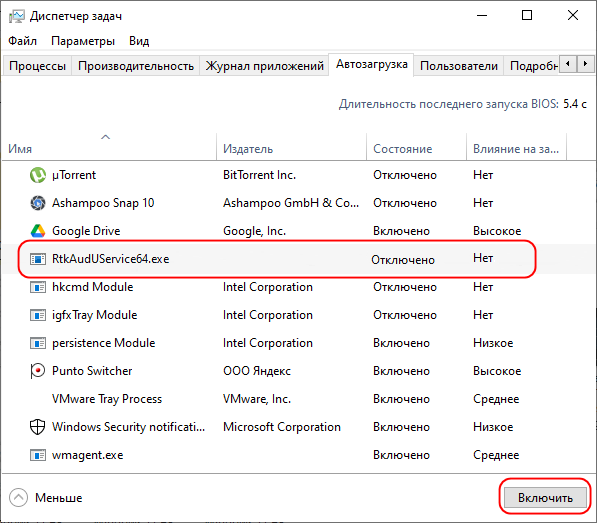Click the igfxTray Module icon
This screenshot has height=523, width=597.
pyautogui.click(x=38, y=315)
